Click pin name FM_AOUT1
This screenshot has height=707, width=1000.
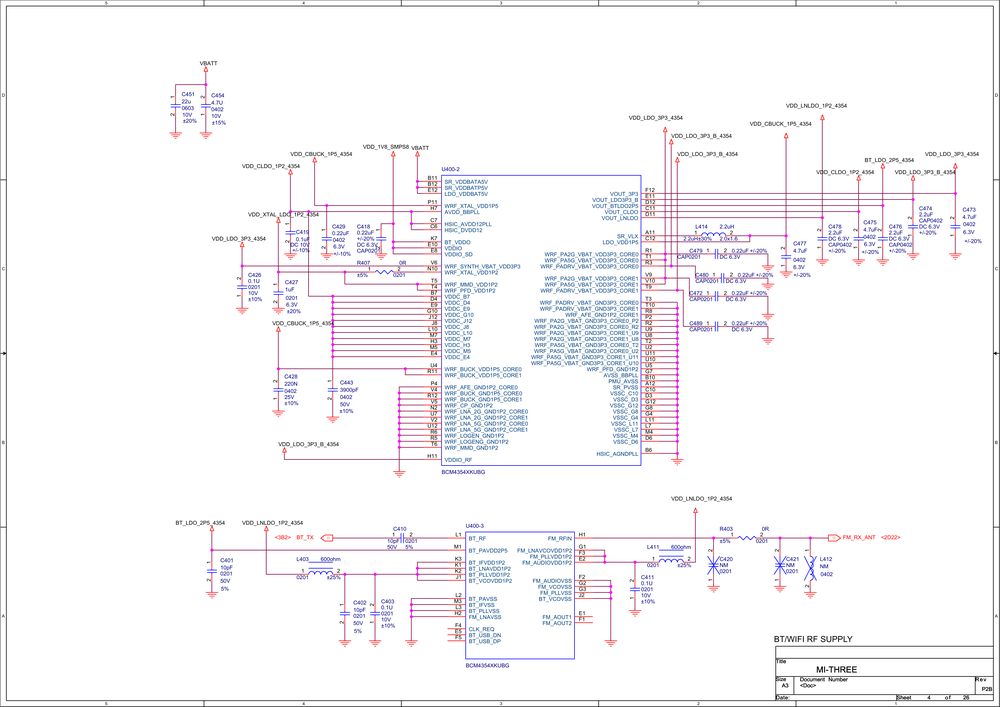pyautogui.click(x=557, y=618)
